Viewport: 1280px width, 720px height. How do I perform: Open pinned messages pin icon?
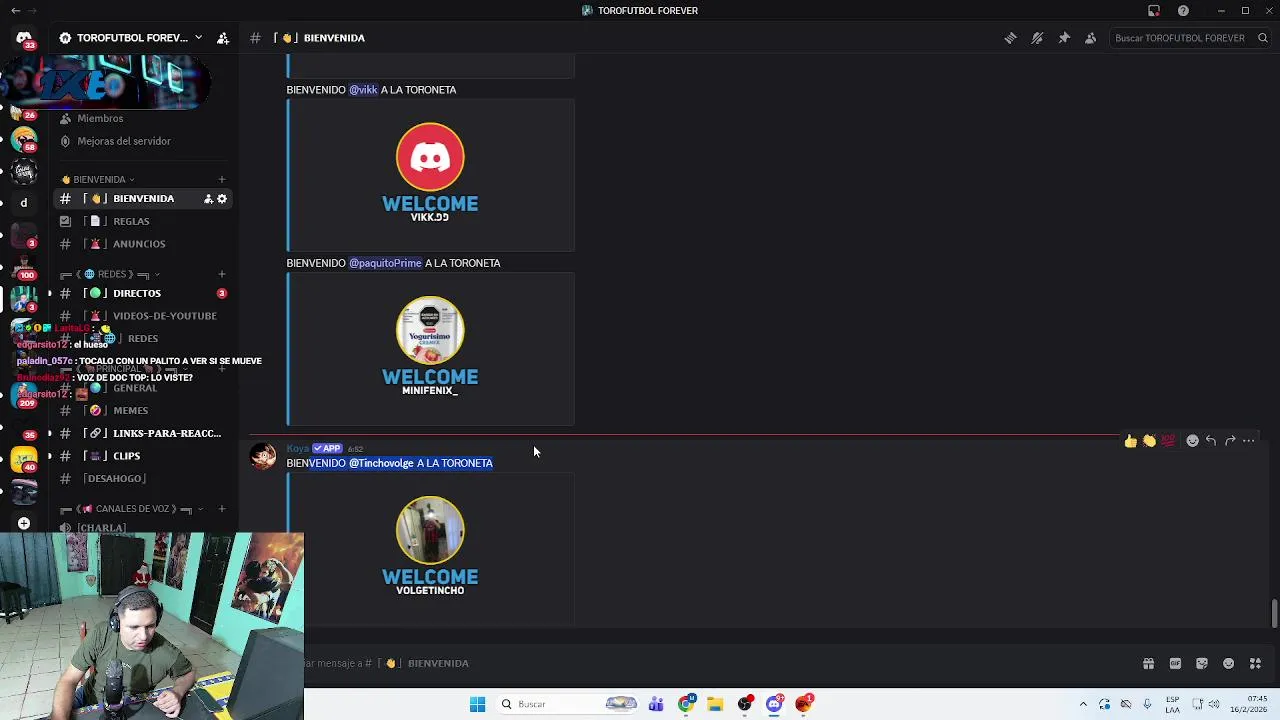coord(1064,38)
